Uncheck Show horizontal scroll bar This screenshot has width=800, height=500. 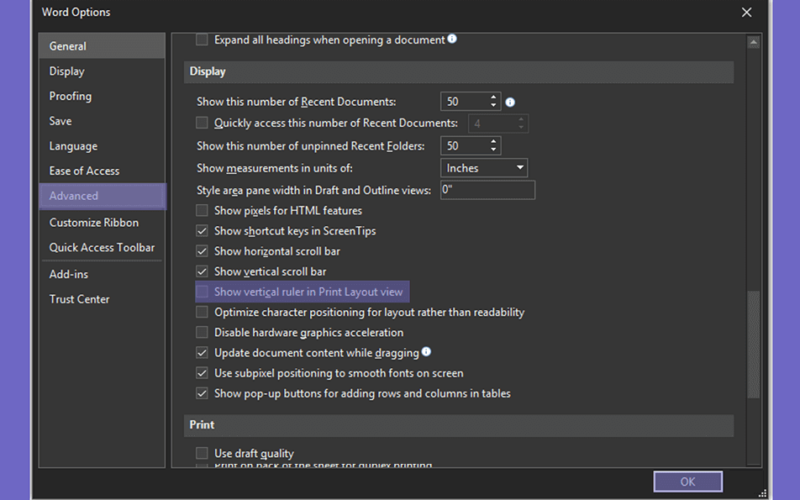(202, 251)
